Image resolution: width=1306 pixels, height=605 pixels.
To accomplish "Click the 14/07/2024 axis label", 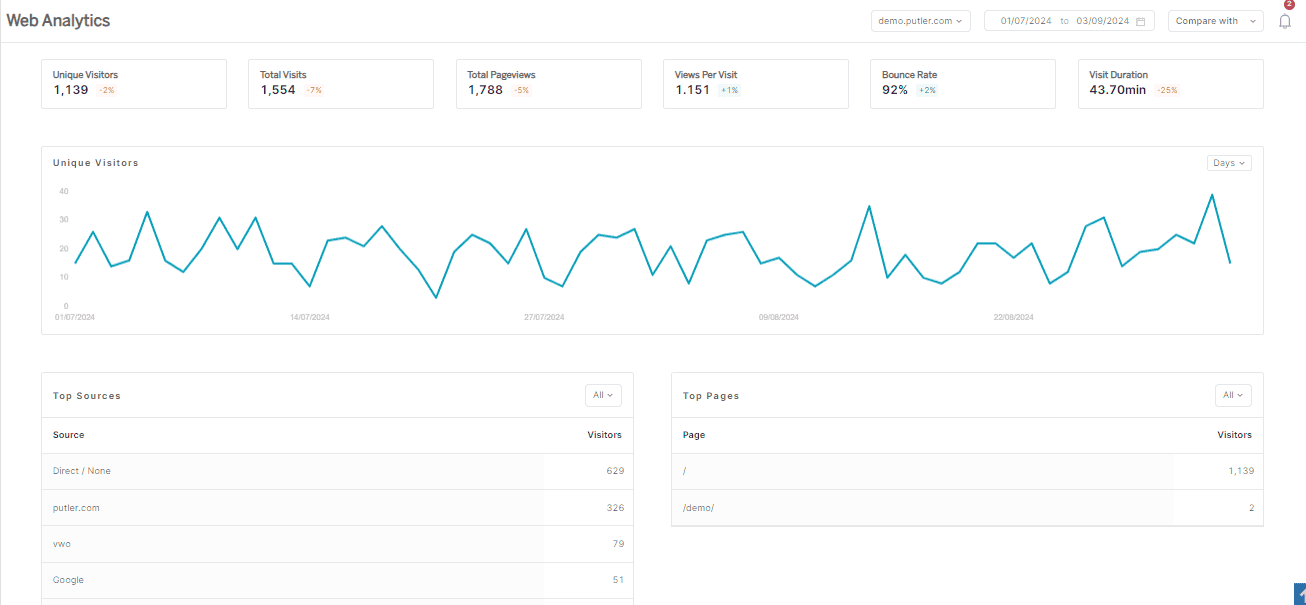I will tap(310, 317).
